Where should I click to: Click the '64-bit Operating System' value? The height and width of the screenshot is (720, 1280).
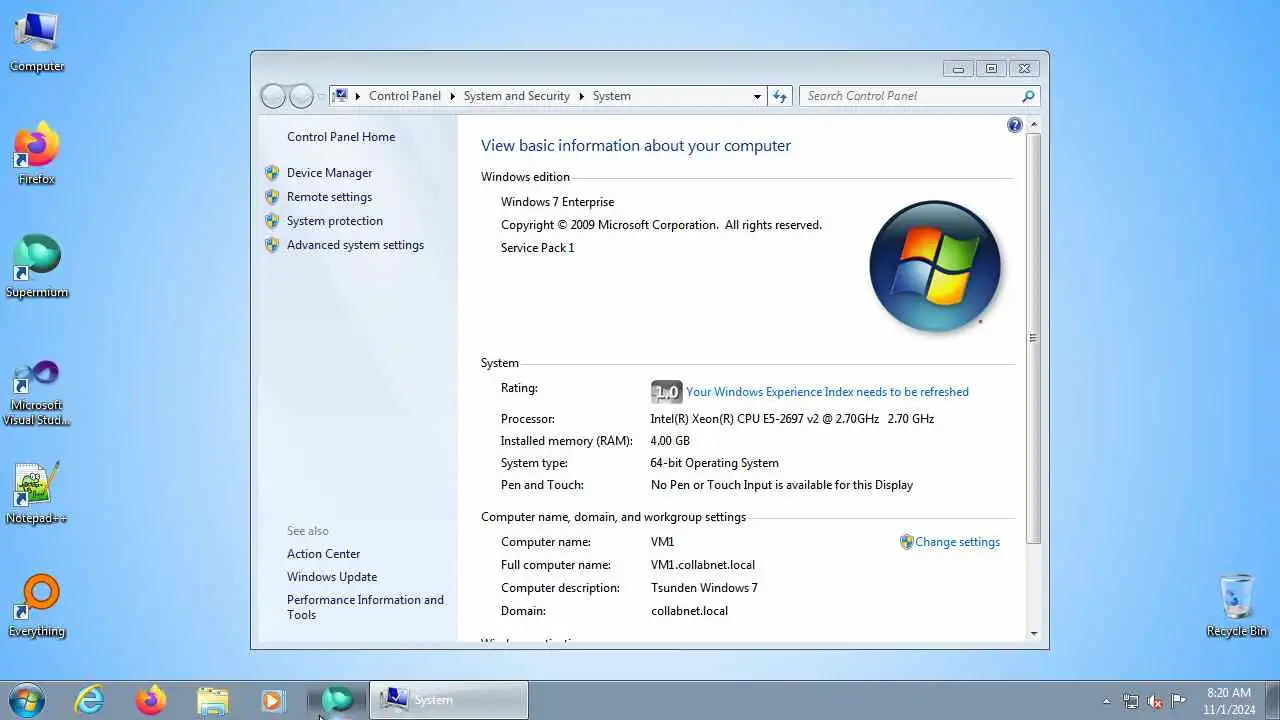[x=714, y=463]
